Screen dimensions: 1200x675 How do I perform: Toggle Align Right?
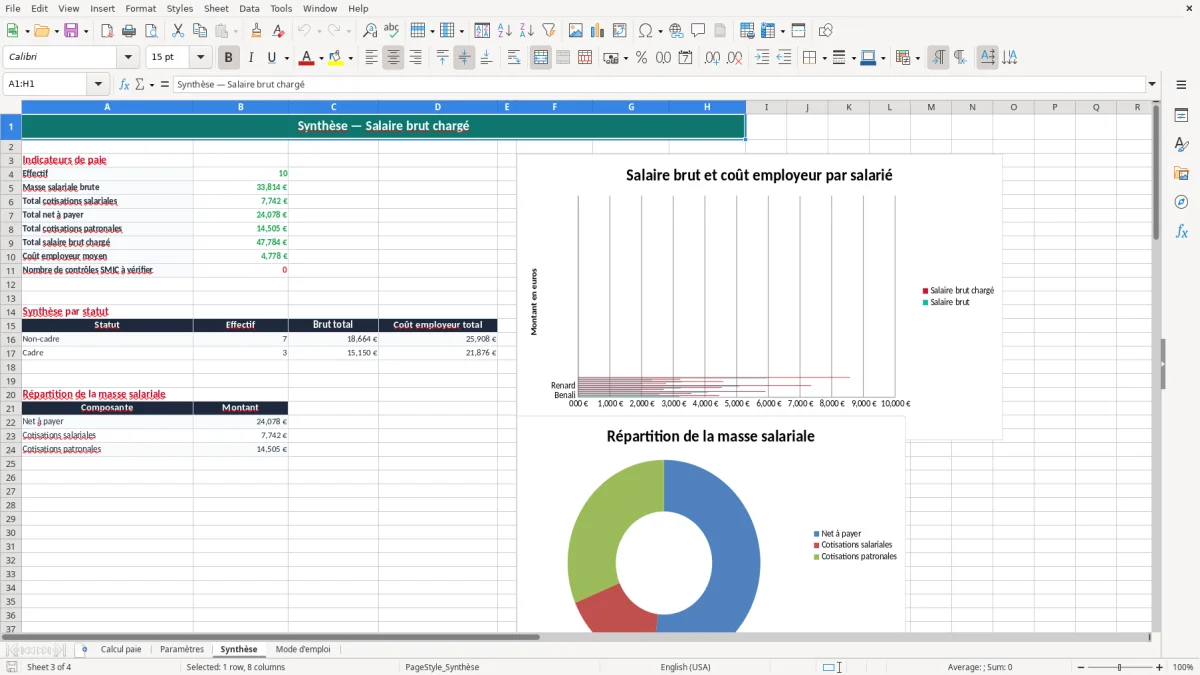(x=415, y=58)
